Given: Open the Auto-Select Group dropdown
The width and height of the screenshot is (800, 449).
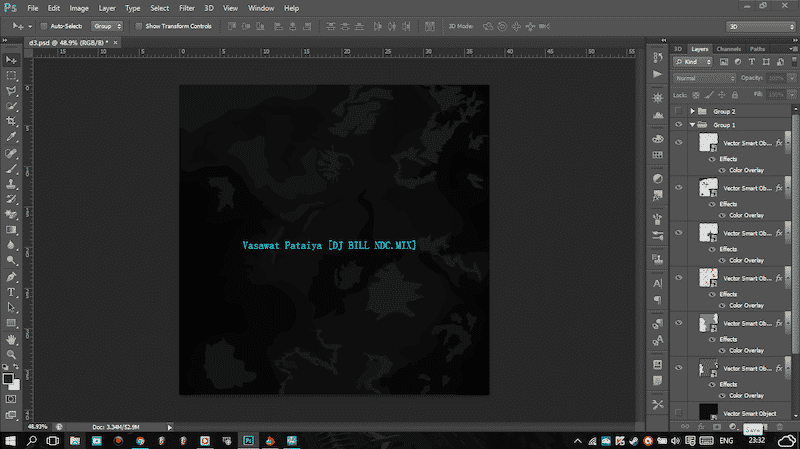Looking at the screenshot, I should click(x=107, y=26).
